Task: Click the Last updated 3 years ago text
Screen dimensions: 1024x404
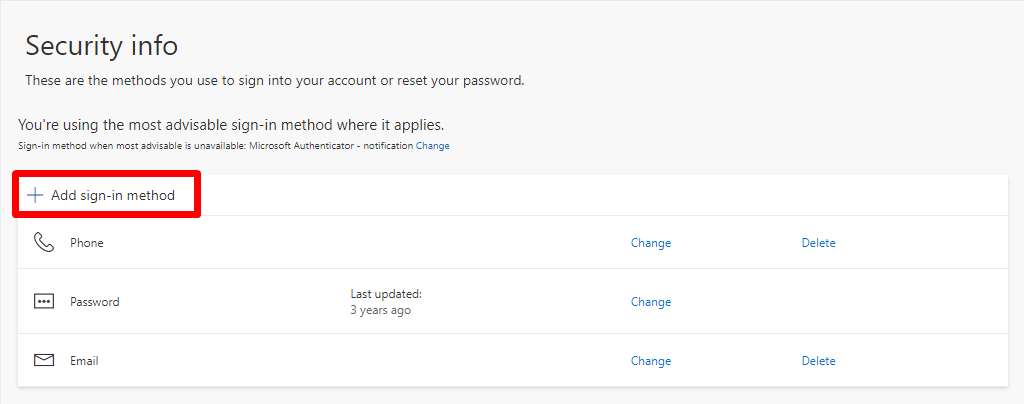Action: click(386, 302)
